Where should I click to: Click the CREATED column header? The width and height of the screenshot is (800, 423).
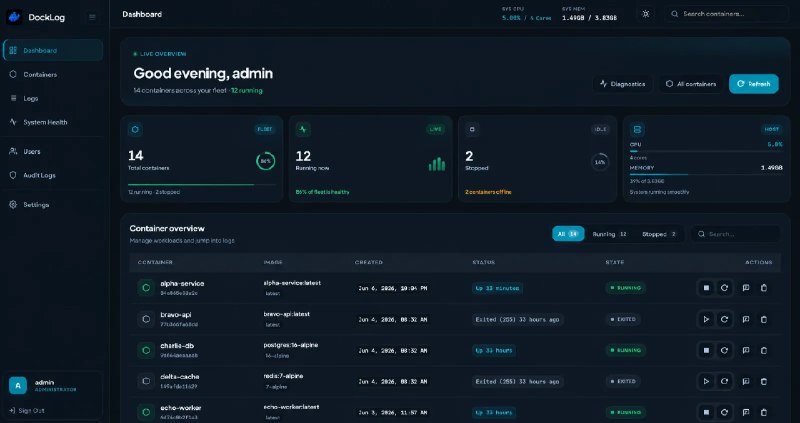tap(369, 262)
